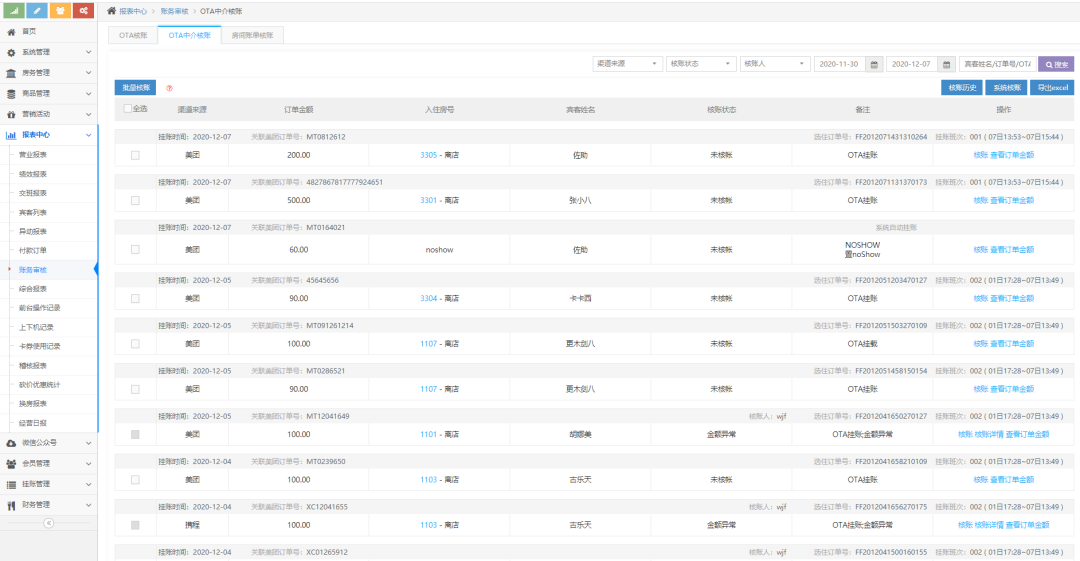Expand the 微信公众号 menu chevron
This screenshot has width=1080, height=561.
point(88,443)
